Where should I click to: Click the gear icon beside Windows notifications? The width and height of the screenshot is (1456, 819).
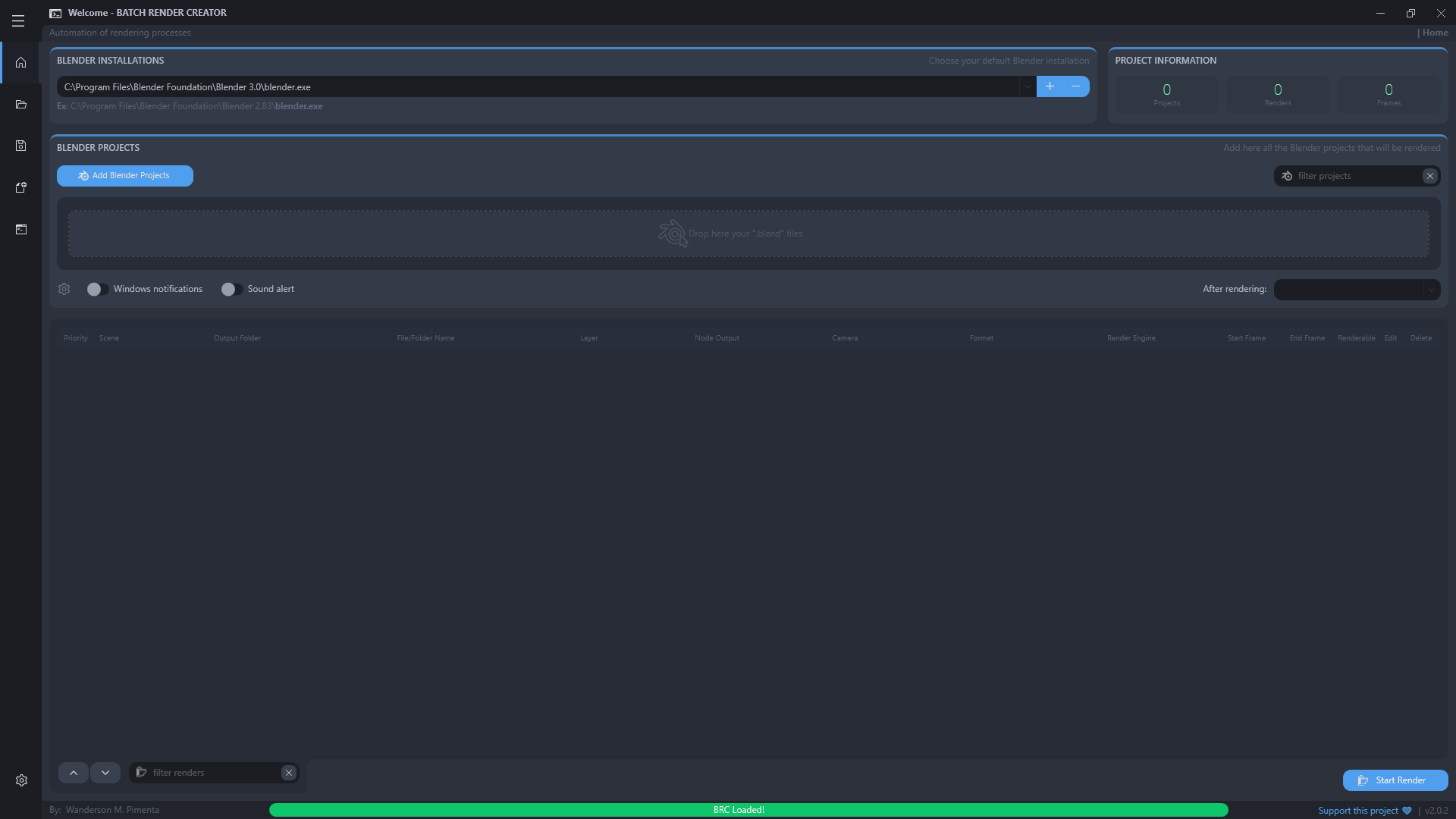tap(64, 289)
